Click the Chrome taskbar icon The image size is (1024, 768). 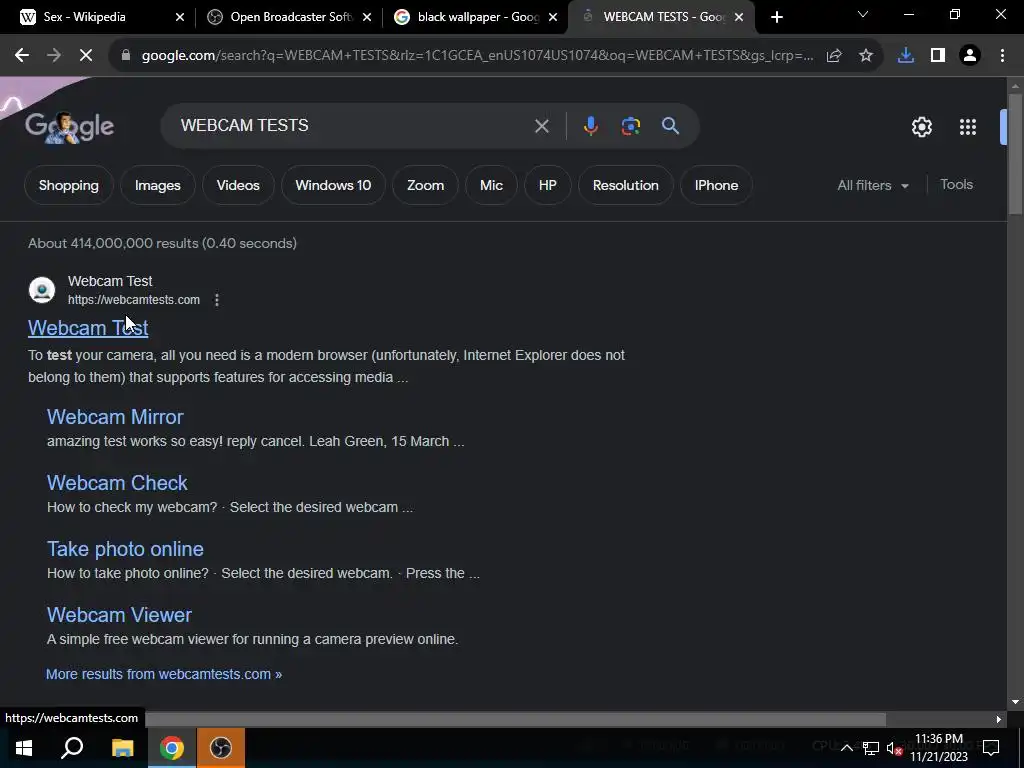tap(172, 748)
